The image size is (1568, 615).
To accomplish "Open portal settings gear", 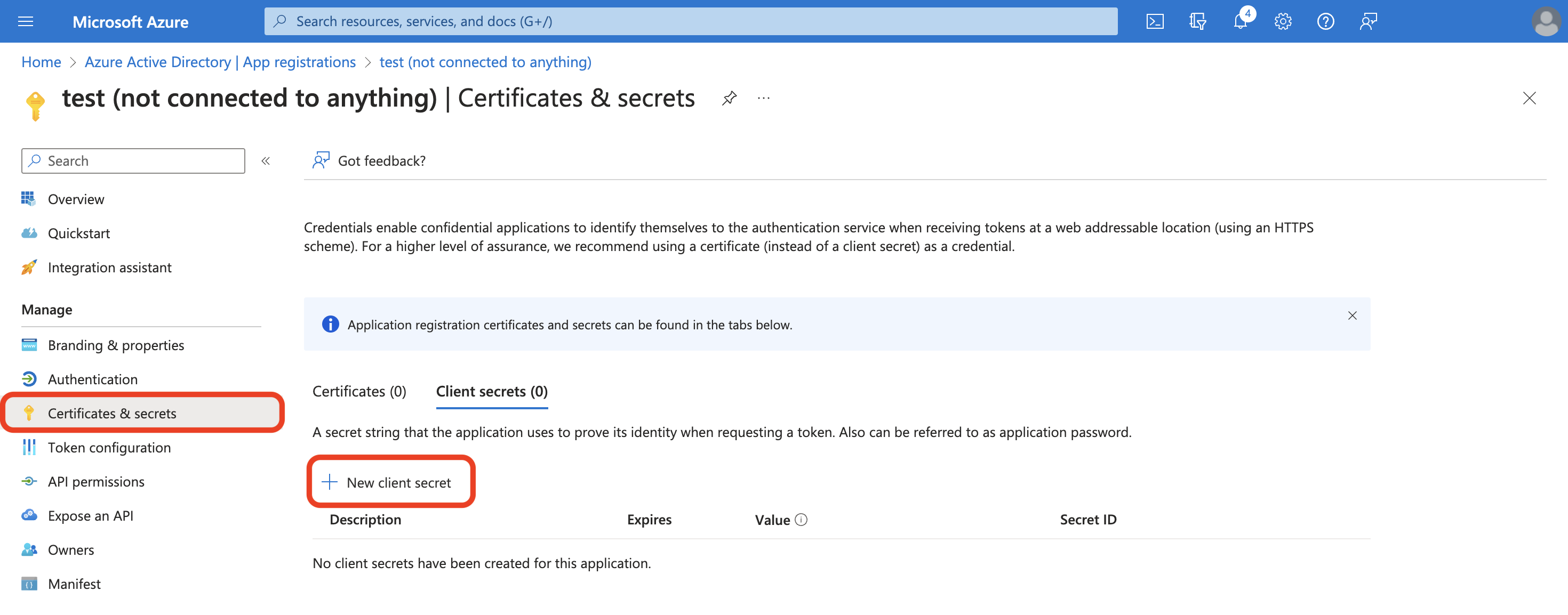I will click(1283, 21).
